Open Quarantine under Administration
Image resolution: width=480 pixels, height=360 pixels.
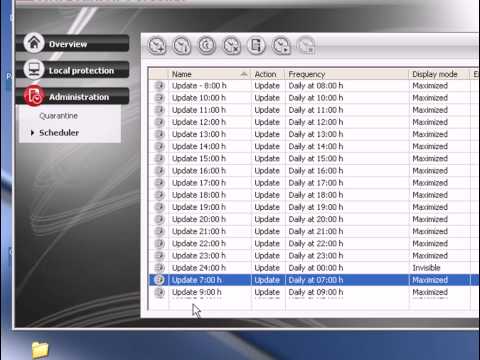pyautogui.click(x=58, y=116)
